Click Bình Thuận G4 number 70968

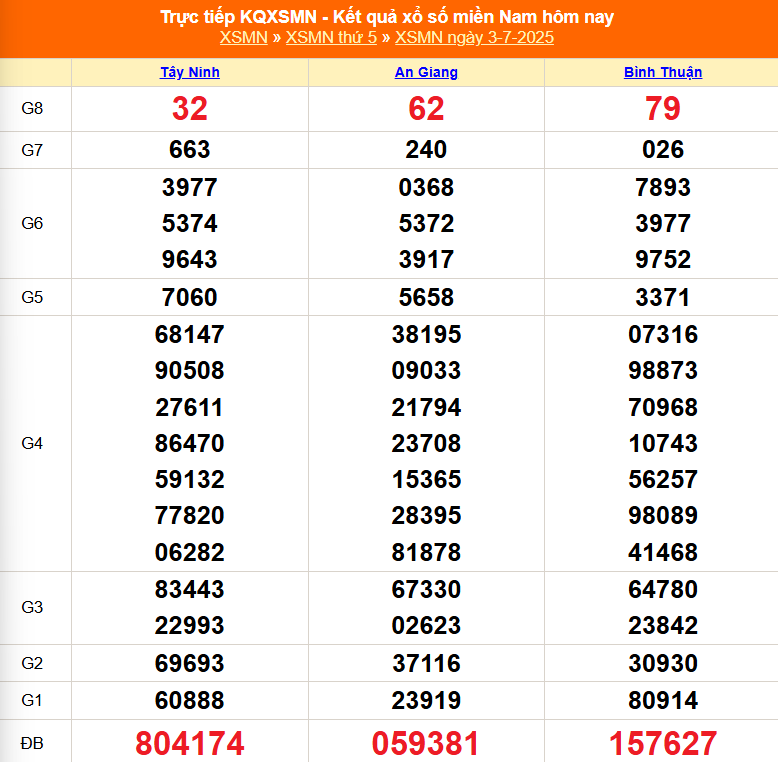pos(663,407)
